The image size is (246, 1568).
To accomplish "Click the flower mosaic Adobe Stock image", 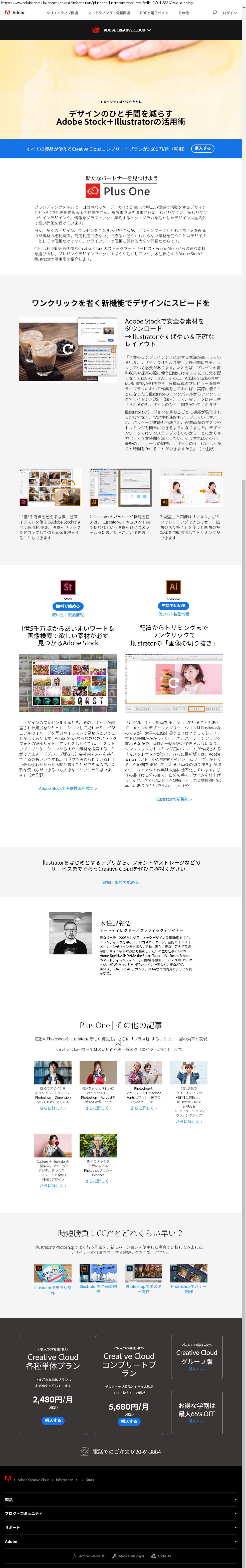I will click(x=68, y=683).
